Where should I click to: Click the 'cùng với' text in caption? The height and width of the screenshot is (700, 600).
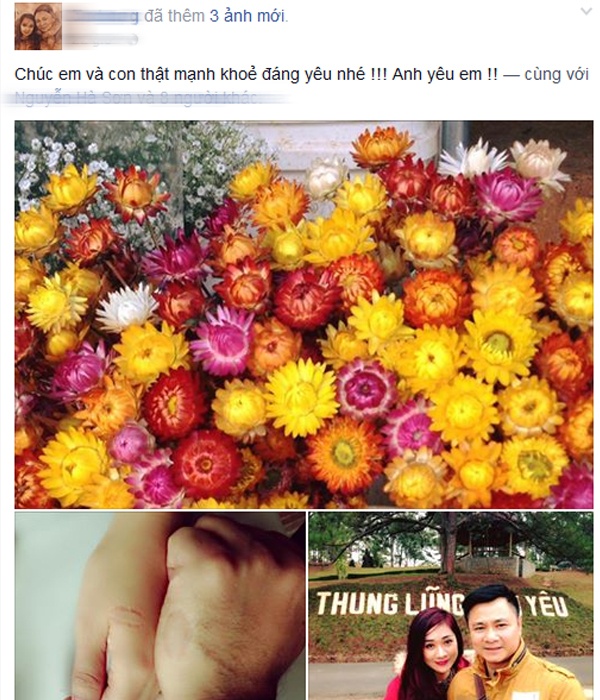(556, 74)
